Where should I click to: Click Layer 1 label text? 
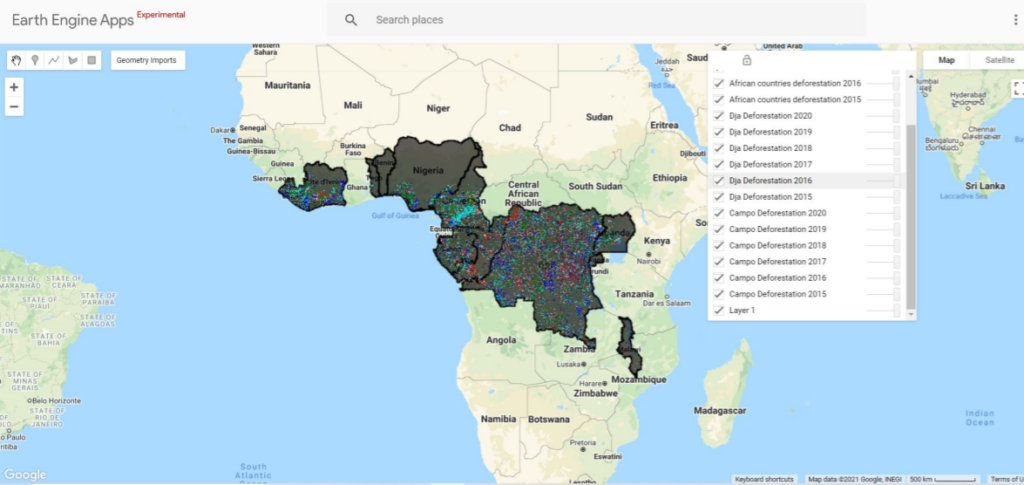[742, 311]
